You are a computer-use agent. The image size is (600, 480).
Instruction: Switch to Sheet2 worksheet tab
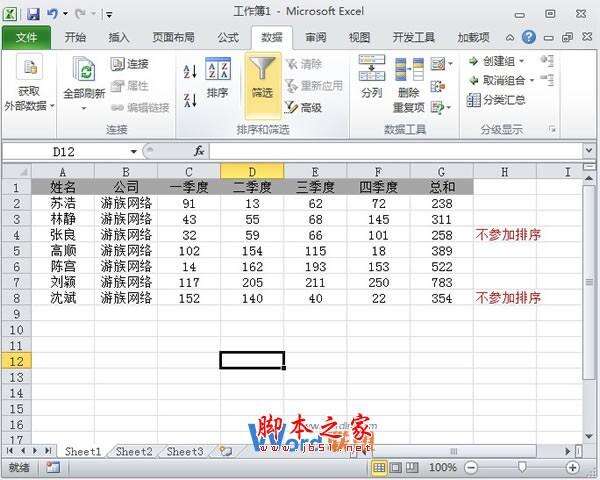pos(134,452)
